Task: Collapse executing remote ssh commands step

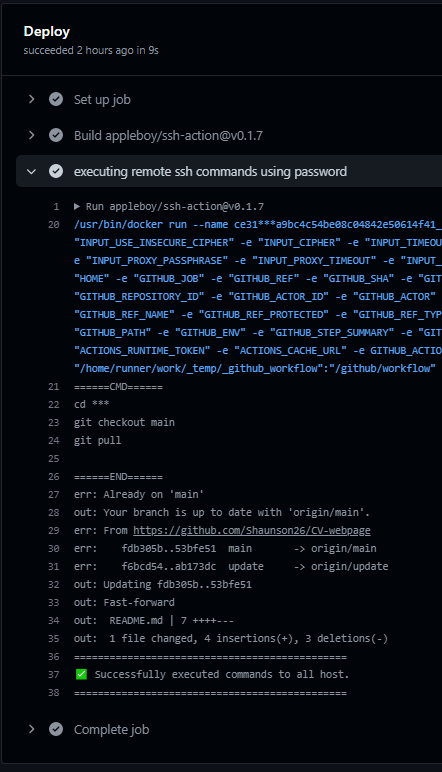Action: coord(32,171)
